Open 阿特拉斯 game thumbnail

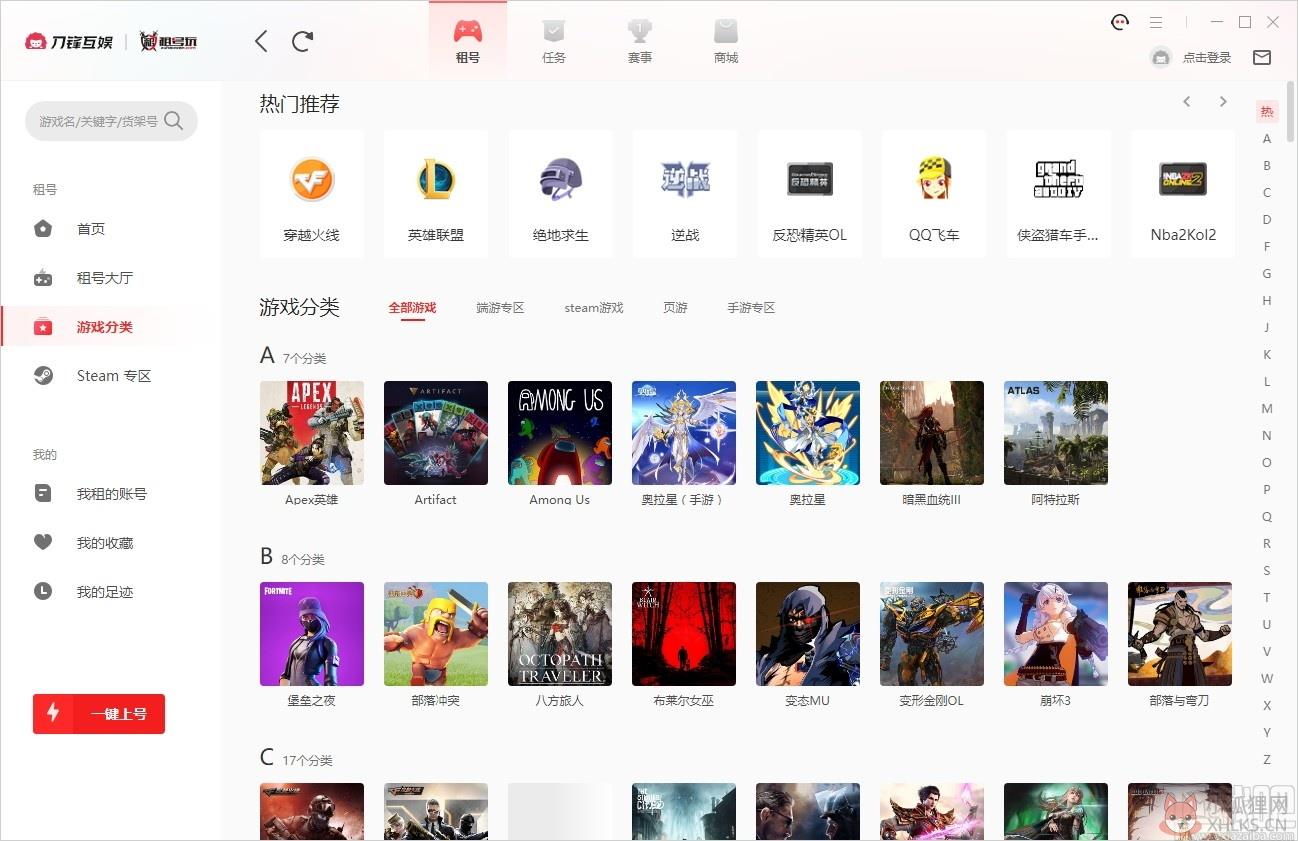click(1056, 433)
